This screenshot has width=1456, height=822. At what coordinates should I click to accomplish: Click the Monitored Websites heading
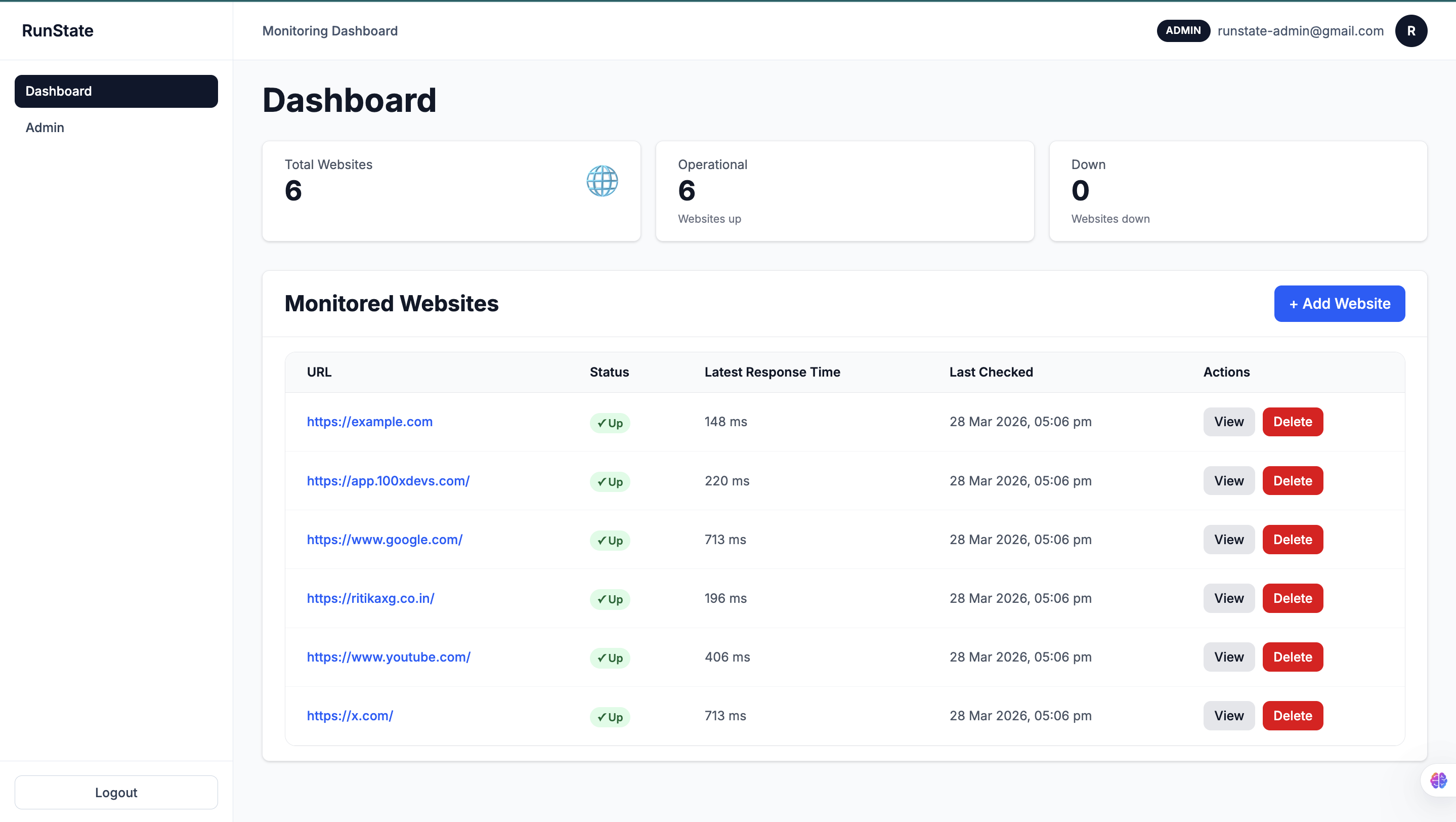pyautogui.click(x=391, y=304)
